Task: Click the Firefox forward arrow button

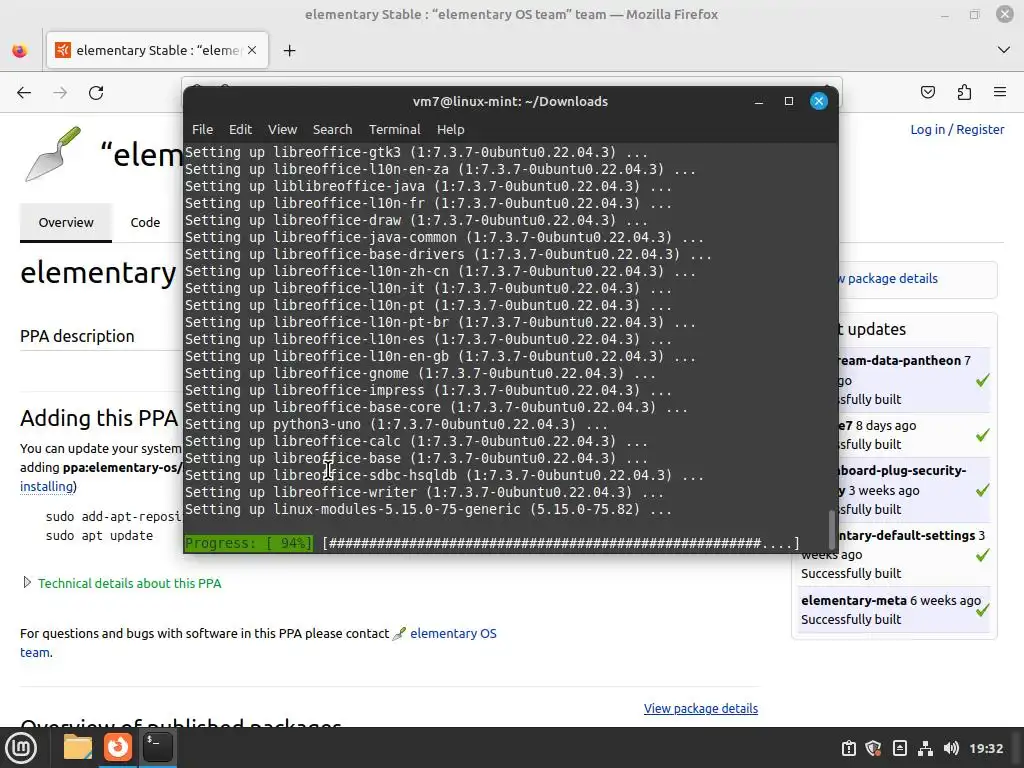Action: [60, 93]
